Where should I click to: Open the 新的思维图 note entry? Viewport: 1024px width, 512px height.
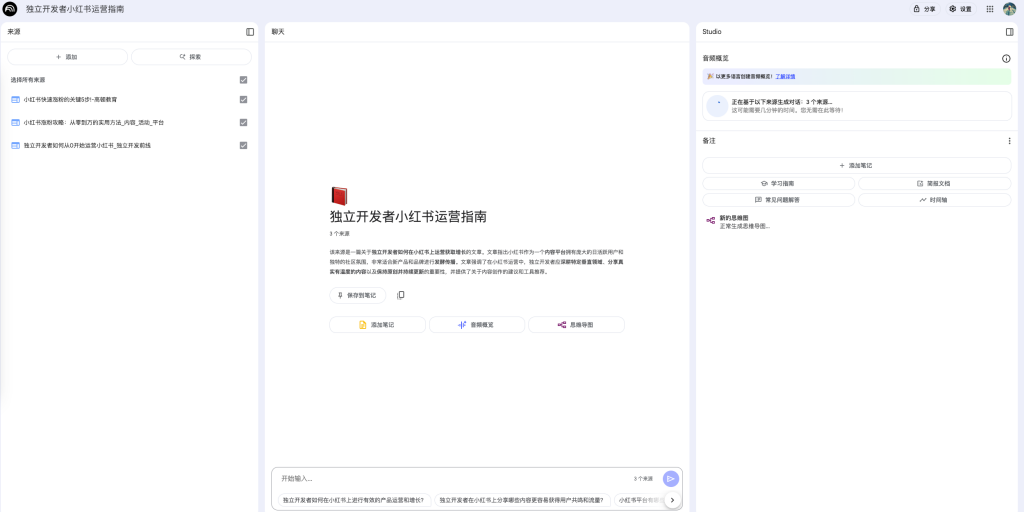pos(857,221)
